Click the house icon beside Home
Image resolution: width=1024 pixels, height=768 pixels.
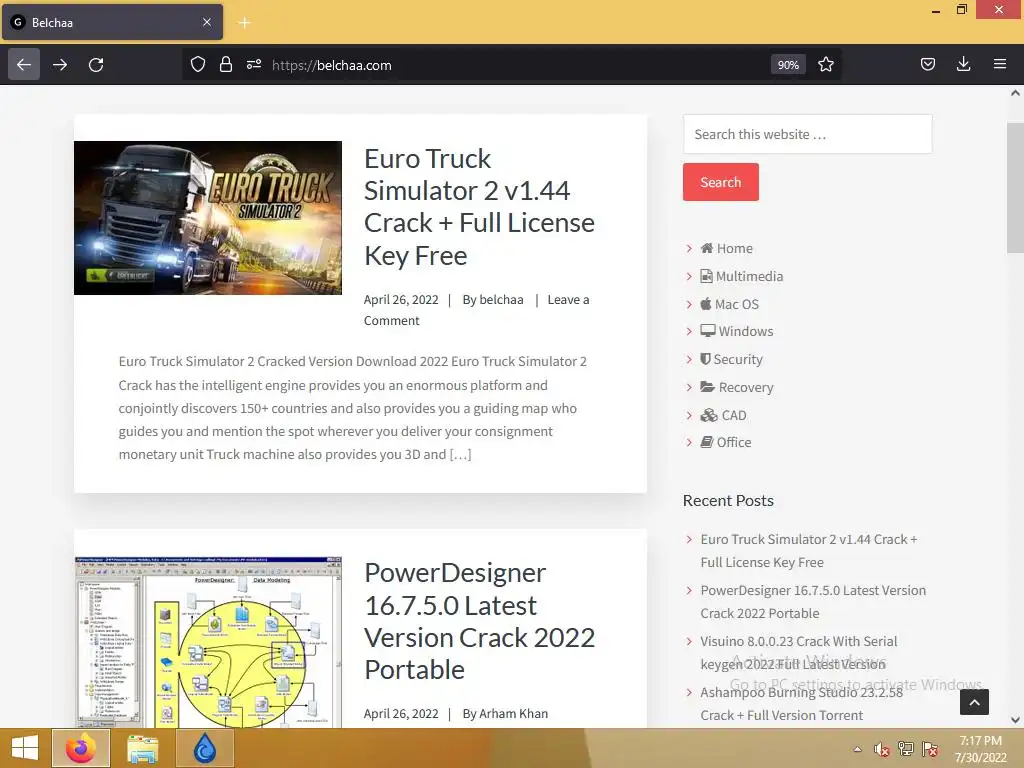click(x=707, y=248)
